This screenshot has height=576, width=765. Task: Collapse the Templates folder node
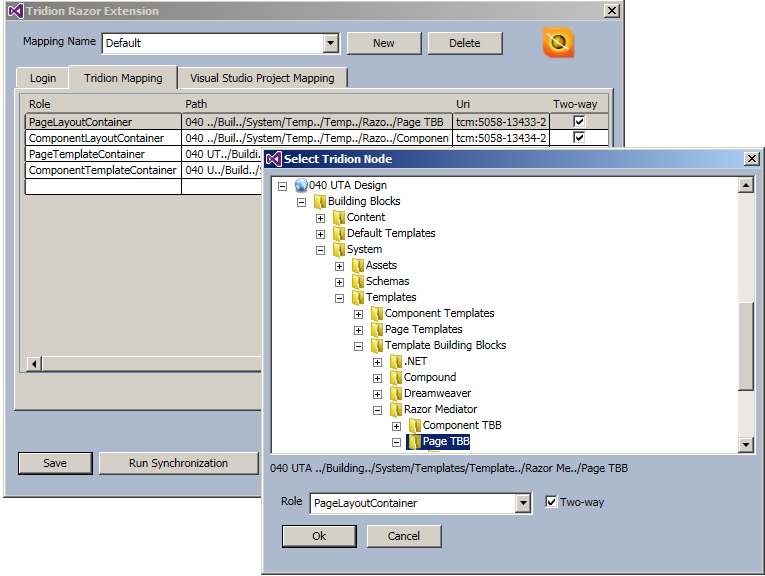(x=340, y=298)
